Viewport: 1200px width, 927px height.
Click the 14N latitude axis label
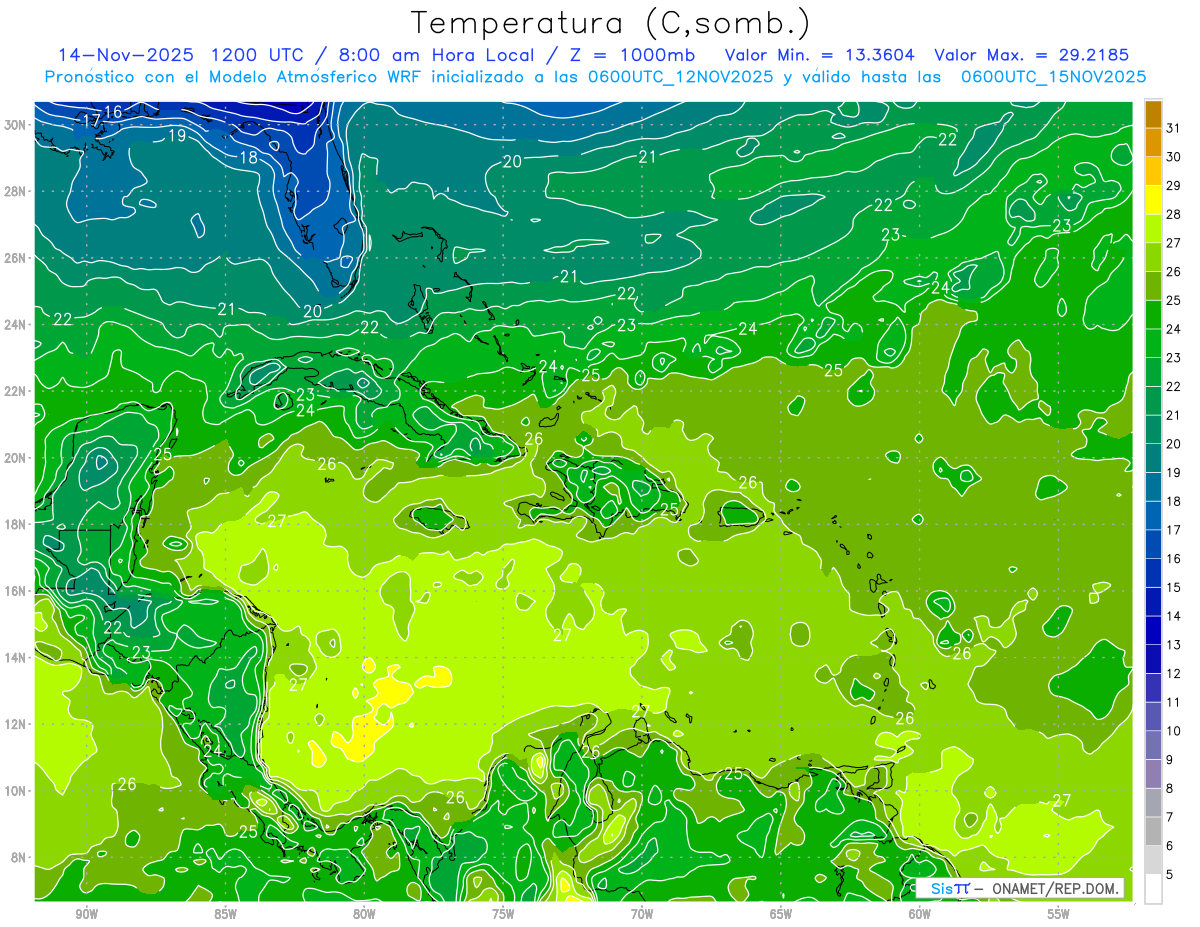pyautogui.click(x=16, y=657)
